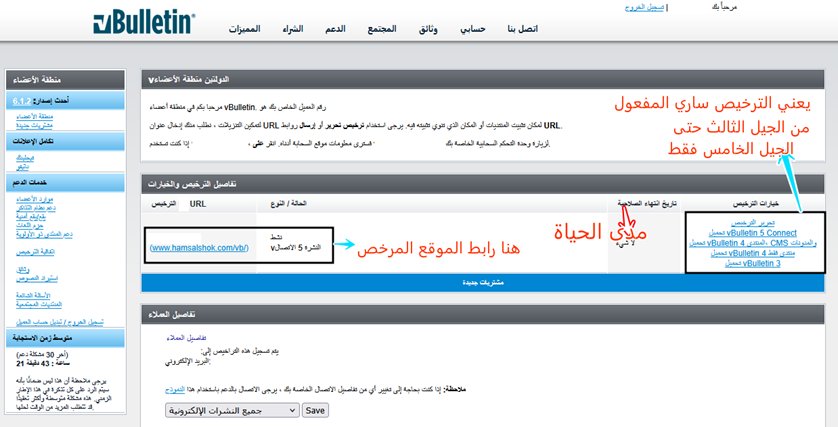Click the تفاصيل العملاء link in customer details
838x427 pixels.
(187, 338)
